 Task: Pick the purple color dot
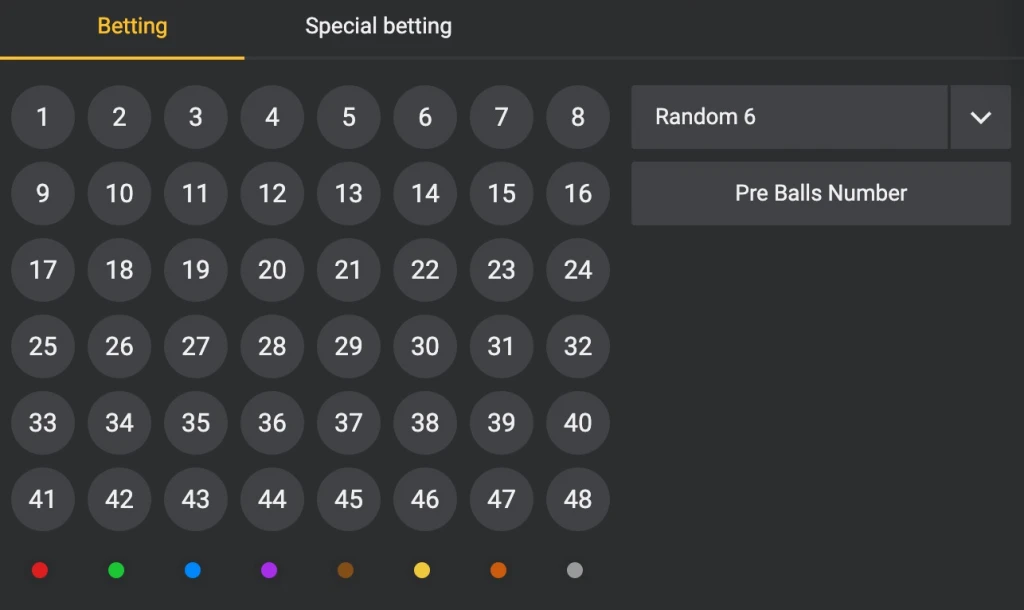(x=269, y=570)
